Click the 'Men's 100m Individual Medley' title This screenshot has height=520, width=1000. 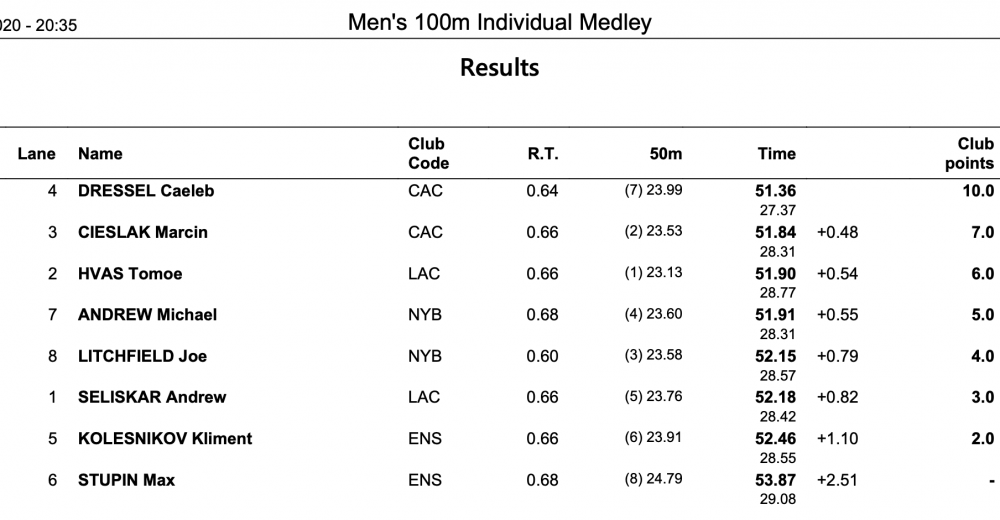[x=499, y=23]
